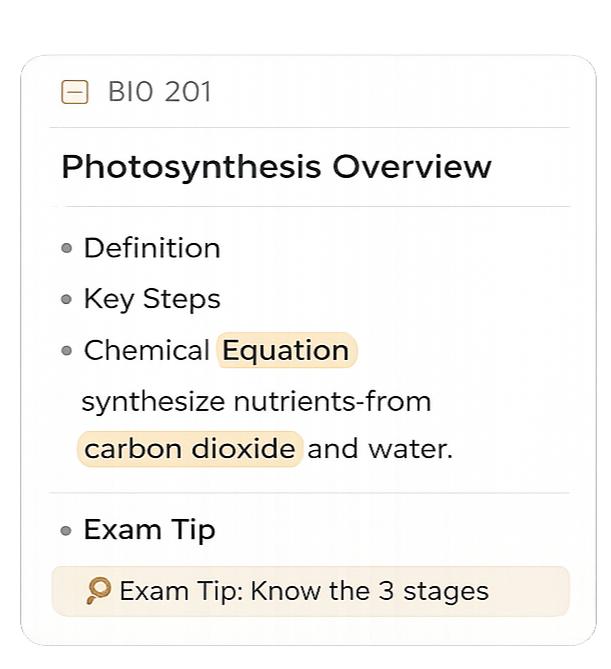The width and height of the screenshot is (611, 669).
Task: Click the bullet before Chemical Equation
Action: pos(67,351)
